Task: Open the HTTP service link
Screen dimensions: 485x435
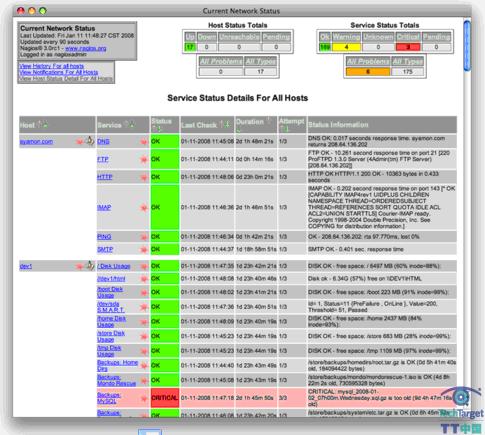Action: [x=105, y=177]
